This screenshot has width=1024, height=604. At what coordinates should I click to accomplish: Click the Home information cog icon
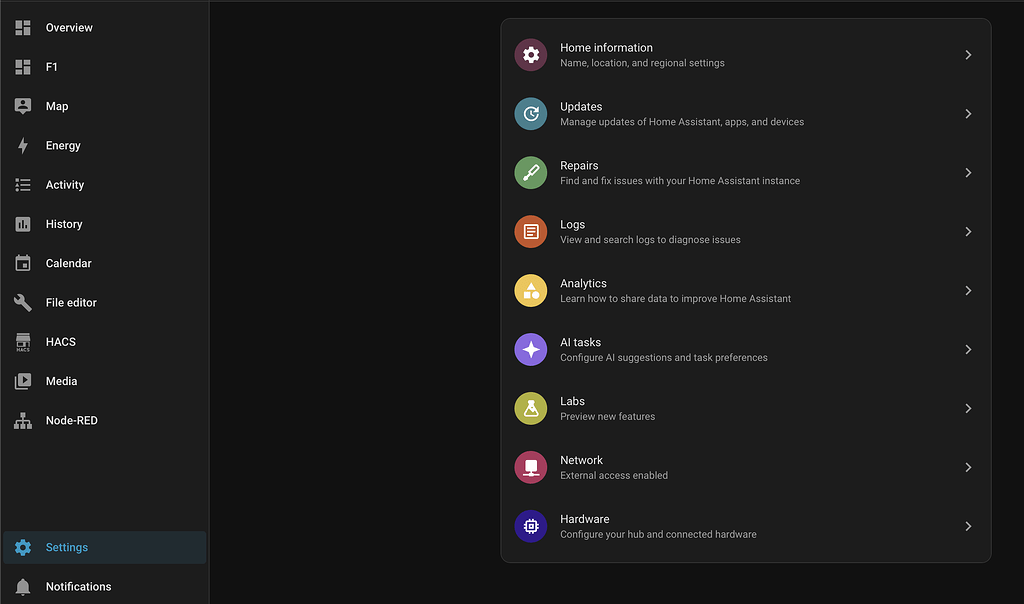coord(530,55)
